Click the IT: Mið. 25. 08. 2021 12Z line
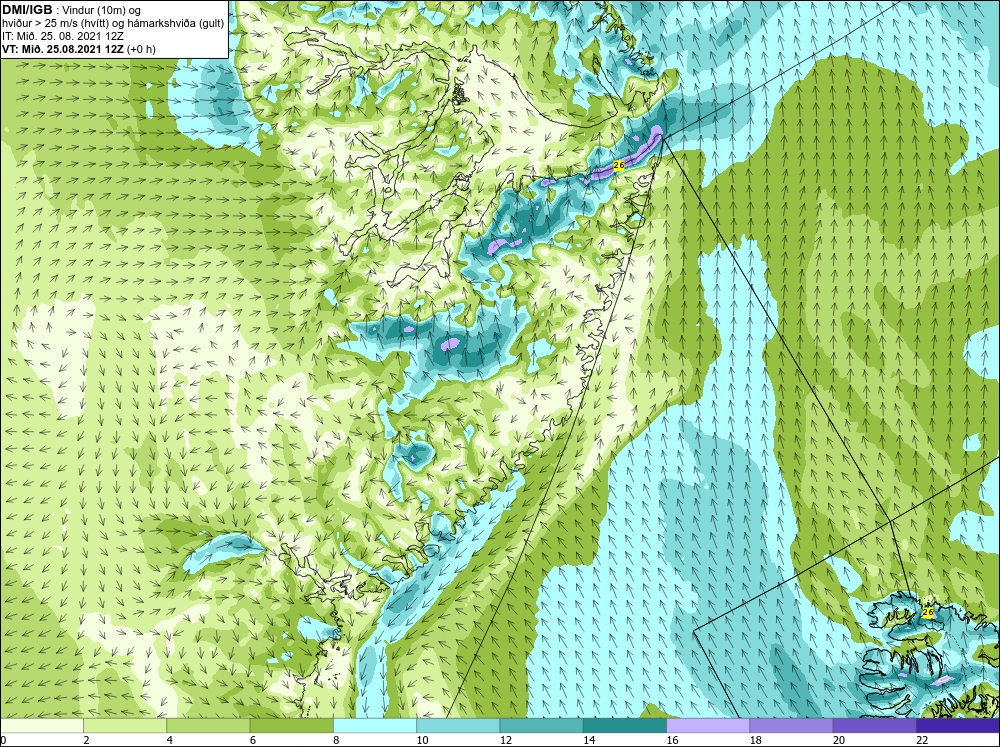Viewport: 1000px width, 747px height. pos(62,36)
